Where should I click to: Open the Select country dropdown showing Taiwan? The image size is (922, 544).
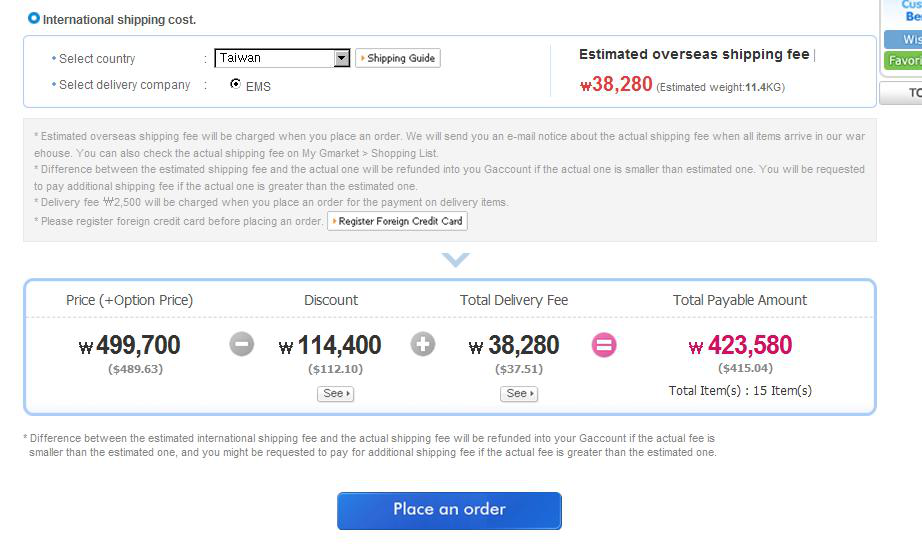pos(274,58)
